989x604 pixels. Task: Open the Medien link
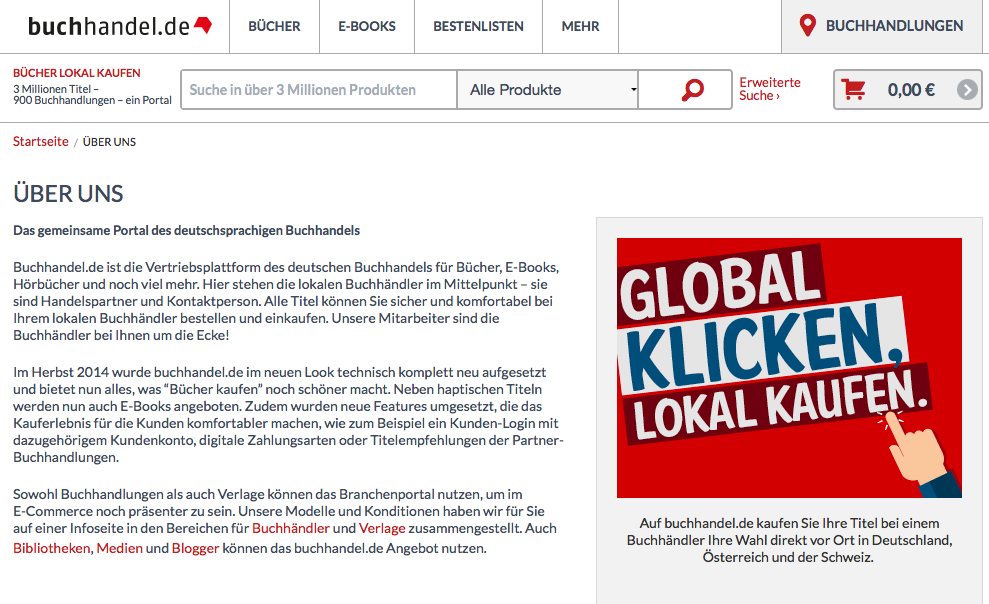(119, 548)
